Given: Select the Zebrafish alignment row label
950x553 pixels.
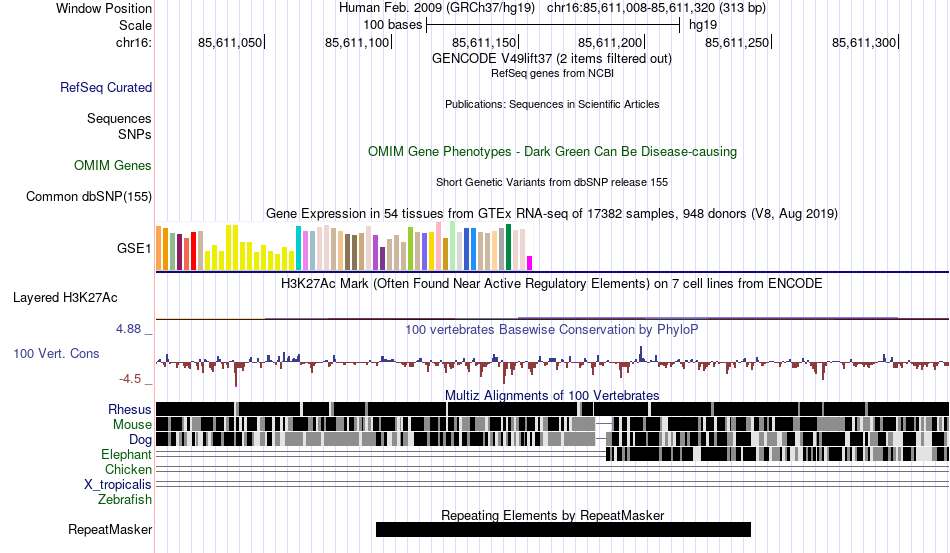Looking at the screenshot, I should 125,500.
